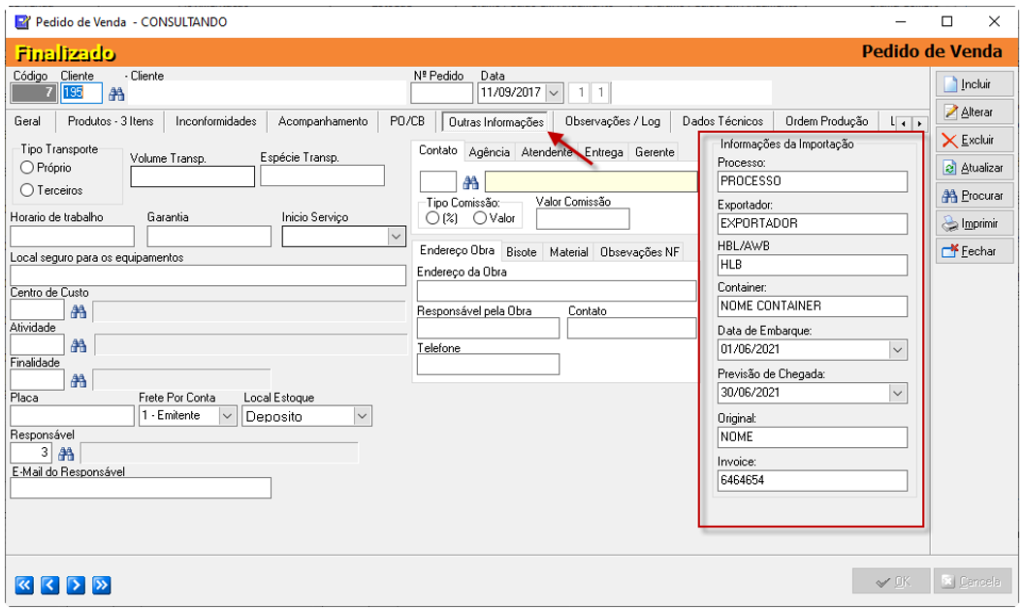Go to the first record

[x=24, y=585]
